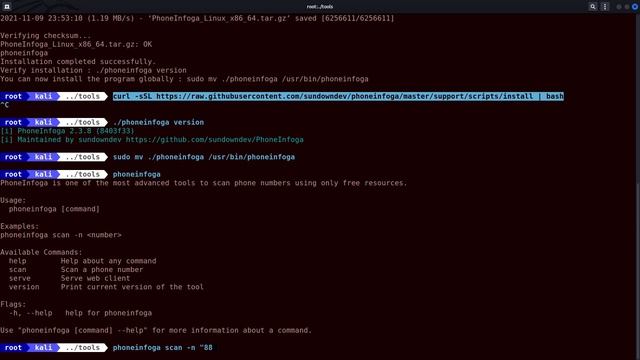Click the 'Available Commands:' heading

pos(41,252)
